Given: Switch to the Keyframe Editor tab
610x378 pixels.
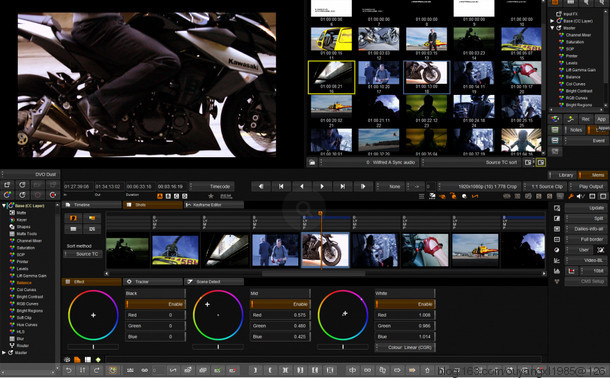Looking at the screenshot, I should point(214,205).
